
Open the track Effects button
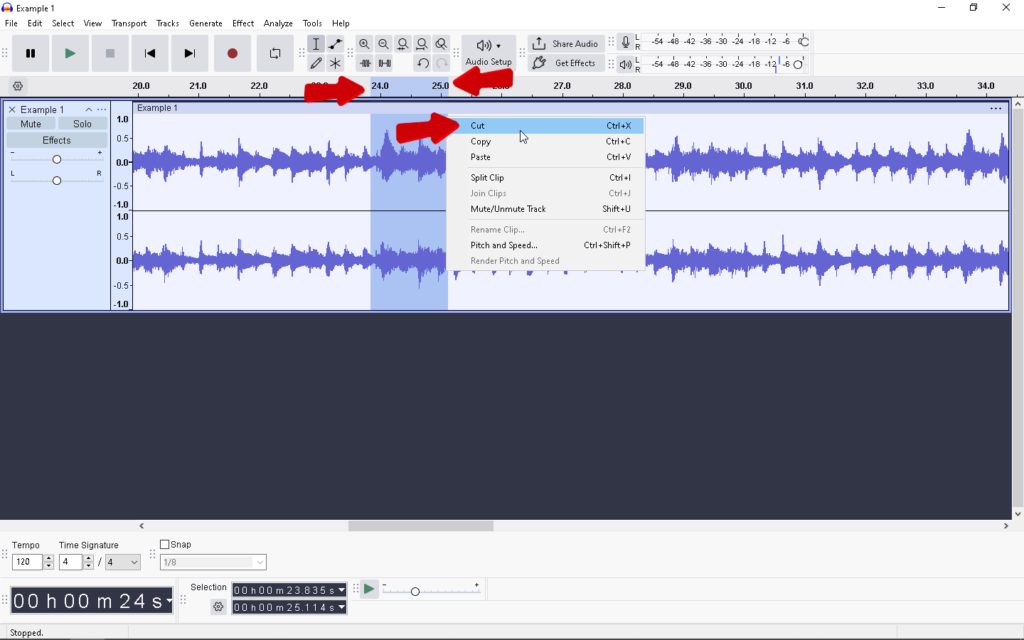coord(56,140)
